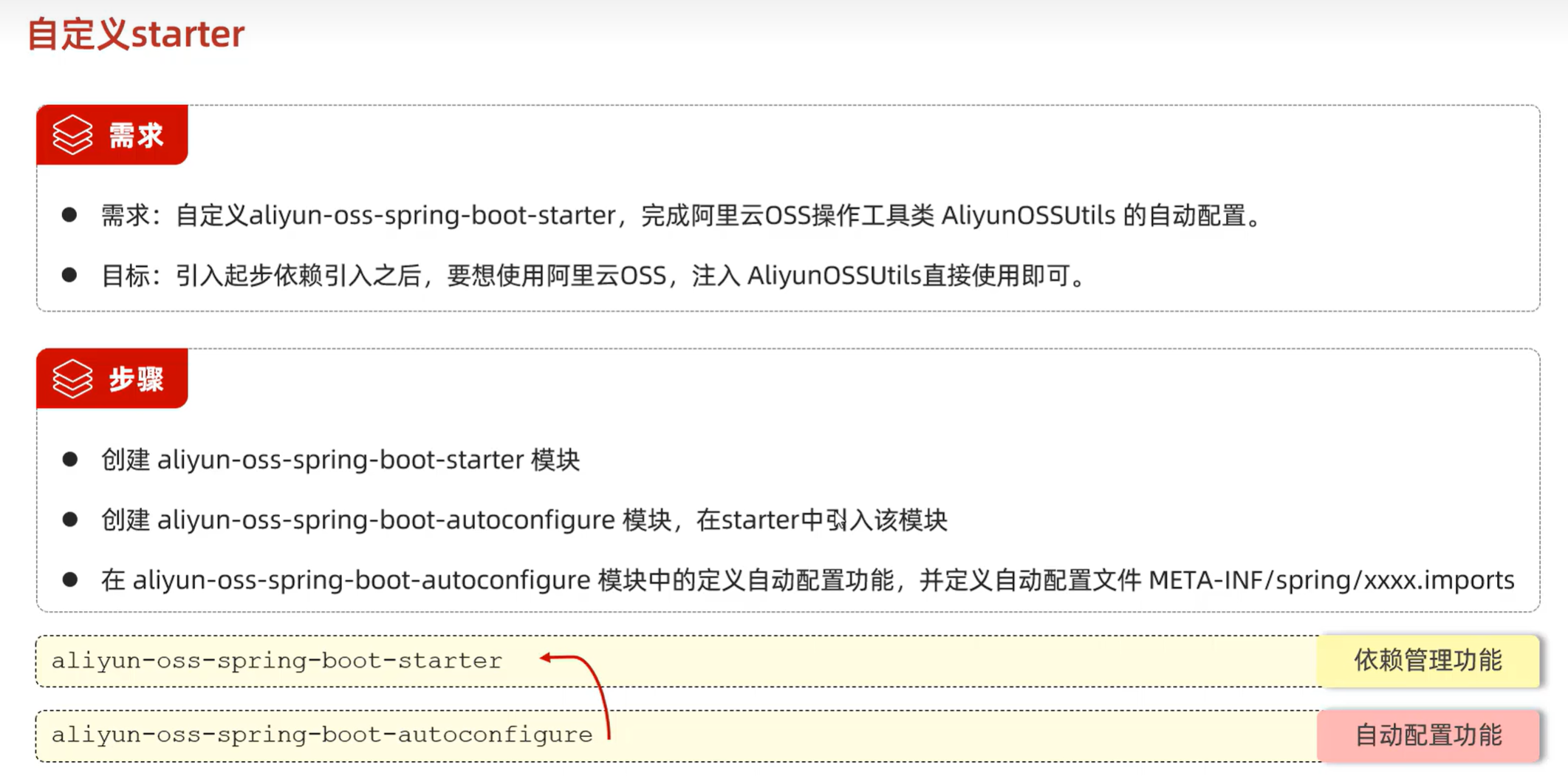Click the 自定义starter slide title
The width and height of the screenshot is (1568, 776).
(136, 34)
